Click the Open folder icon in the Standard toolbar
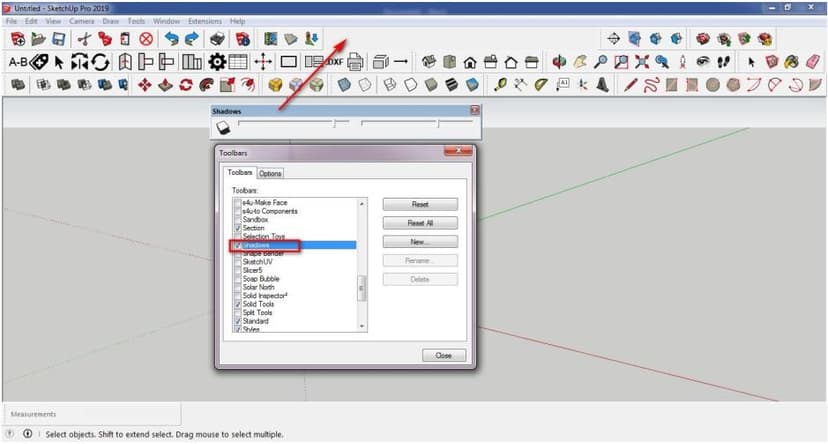The width and height of the screenshot is (828, 444). click(38, 39)
